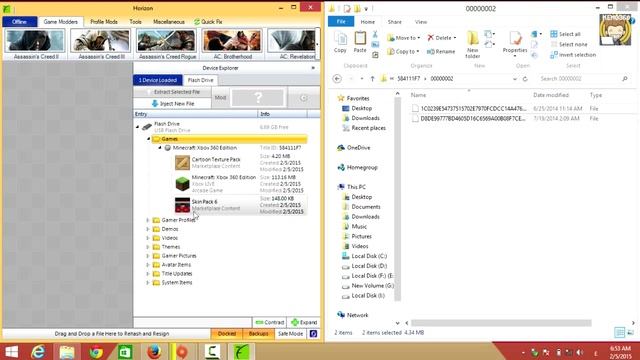Expand the Avatar Items folder

click(148, 265)
